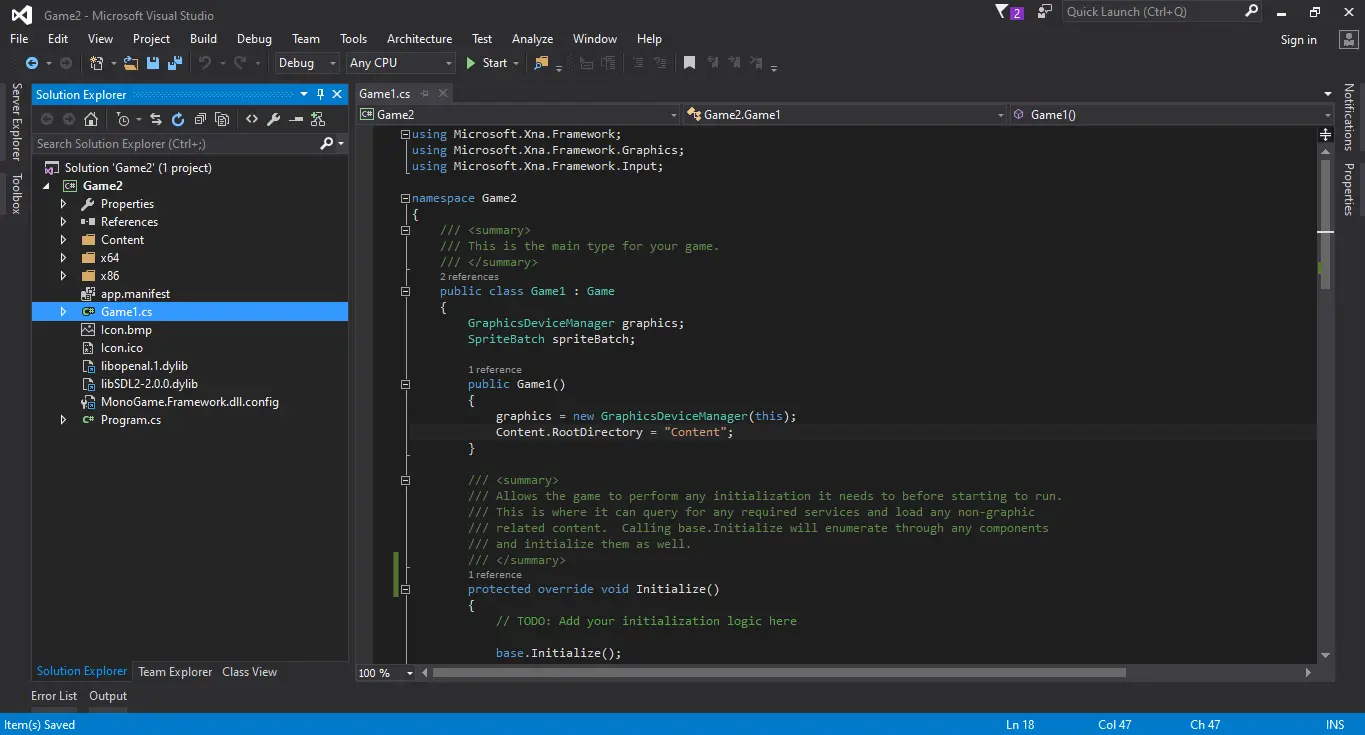Click the Pending Changes Filter clock icon
The width and height of the screenshot is (1365, 735).
(123, 119)
